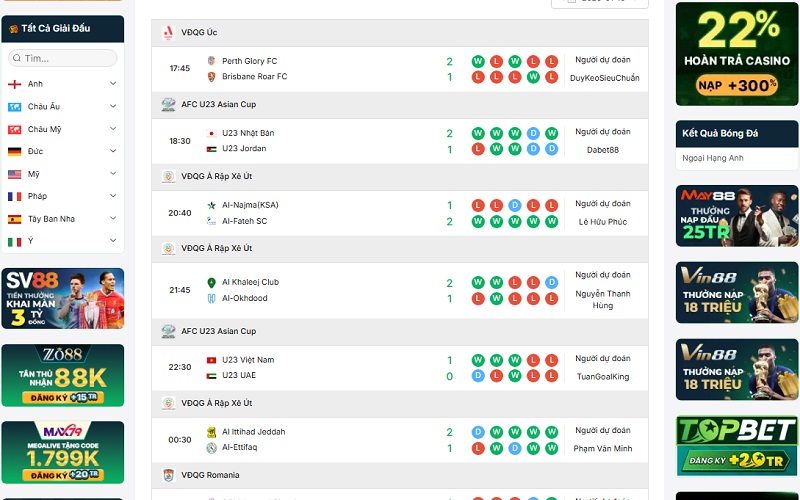800x500 pixels.
Task: Click the TOPBET promotional banner
Action: tap(736, 446)
